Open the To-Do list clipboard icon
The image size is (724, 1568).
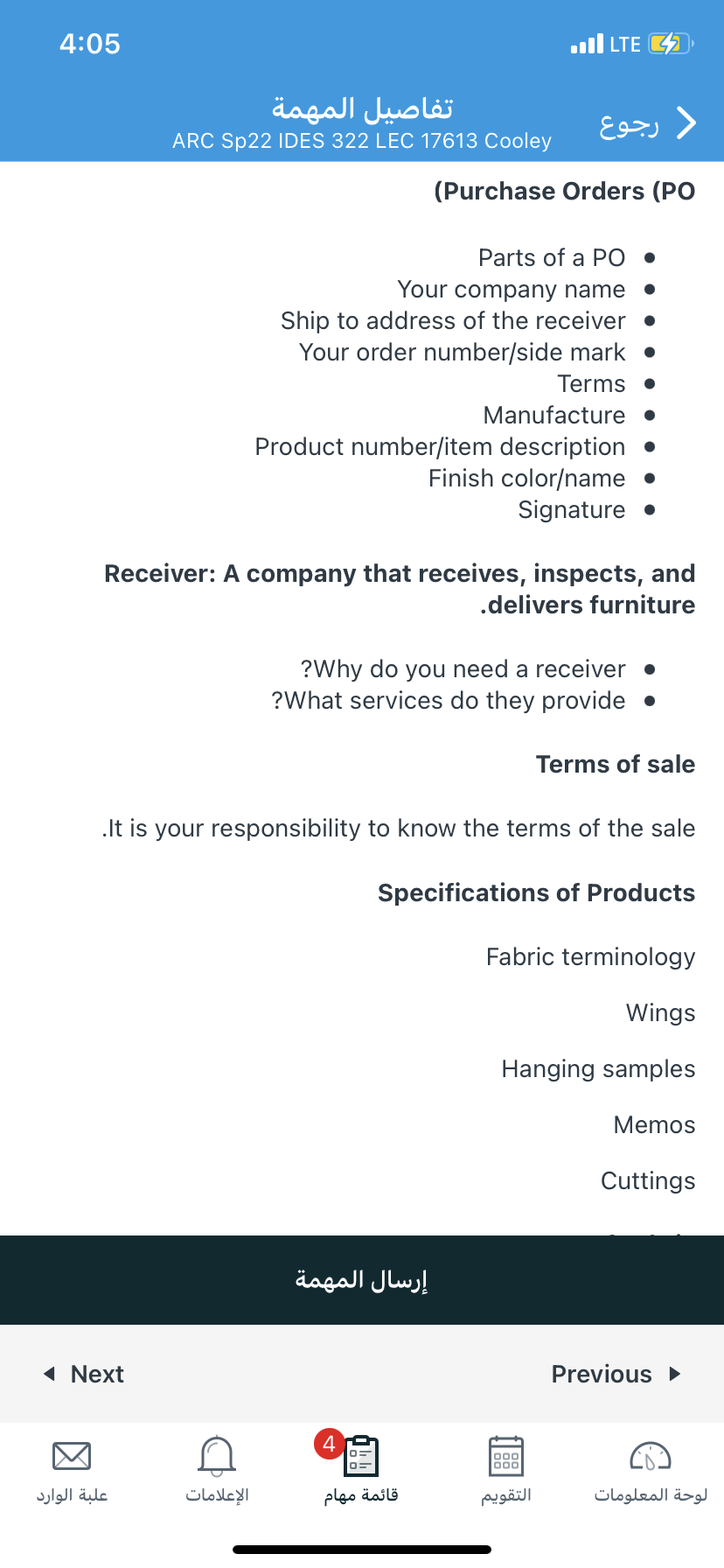pos(361,1457)
